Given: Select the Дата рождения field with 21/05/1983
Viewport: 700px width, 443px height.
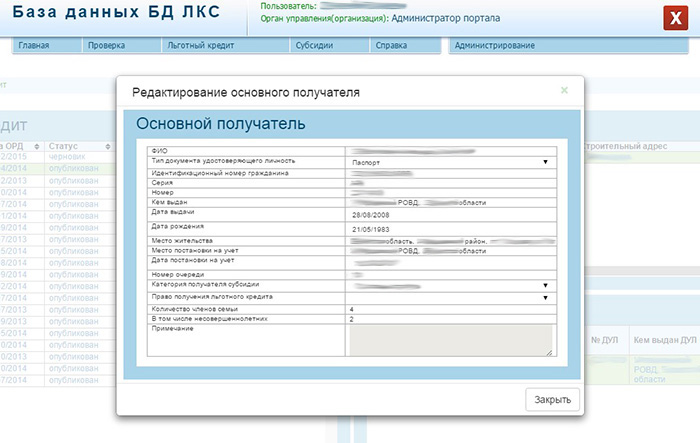Looking at the screenshot, I should [x=450, y=229].
